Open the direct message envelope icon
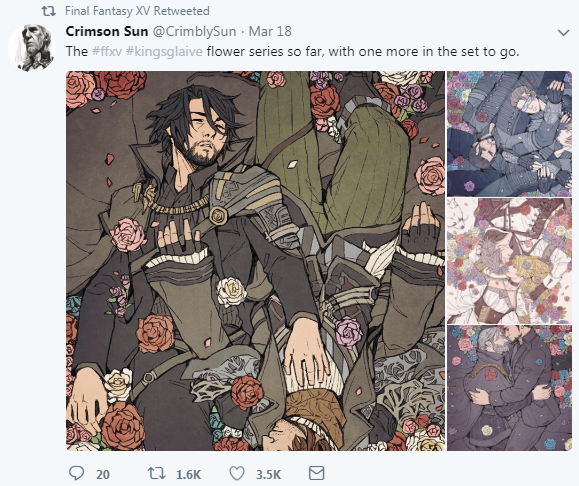579x486 pixels. (316, 473)
